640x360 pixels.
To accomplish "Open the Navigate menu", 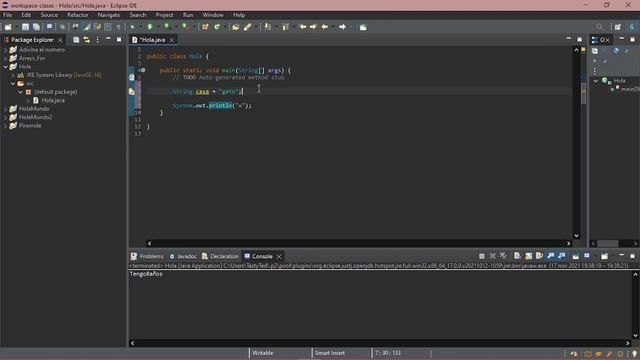I will pos(109,15).
